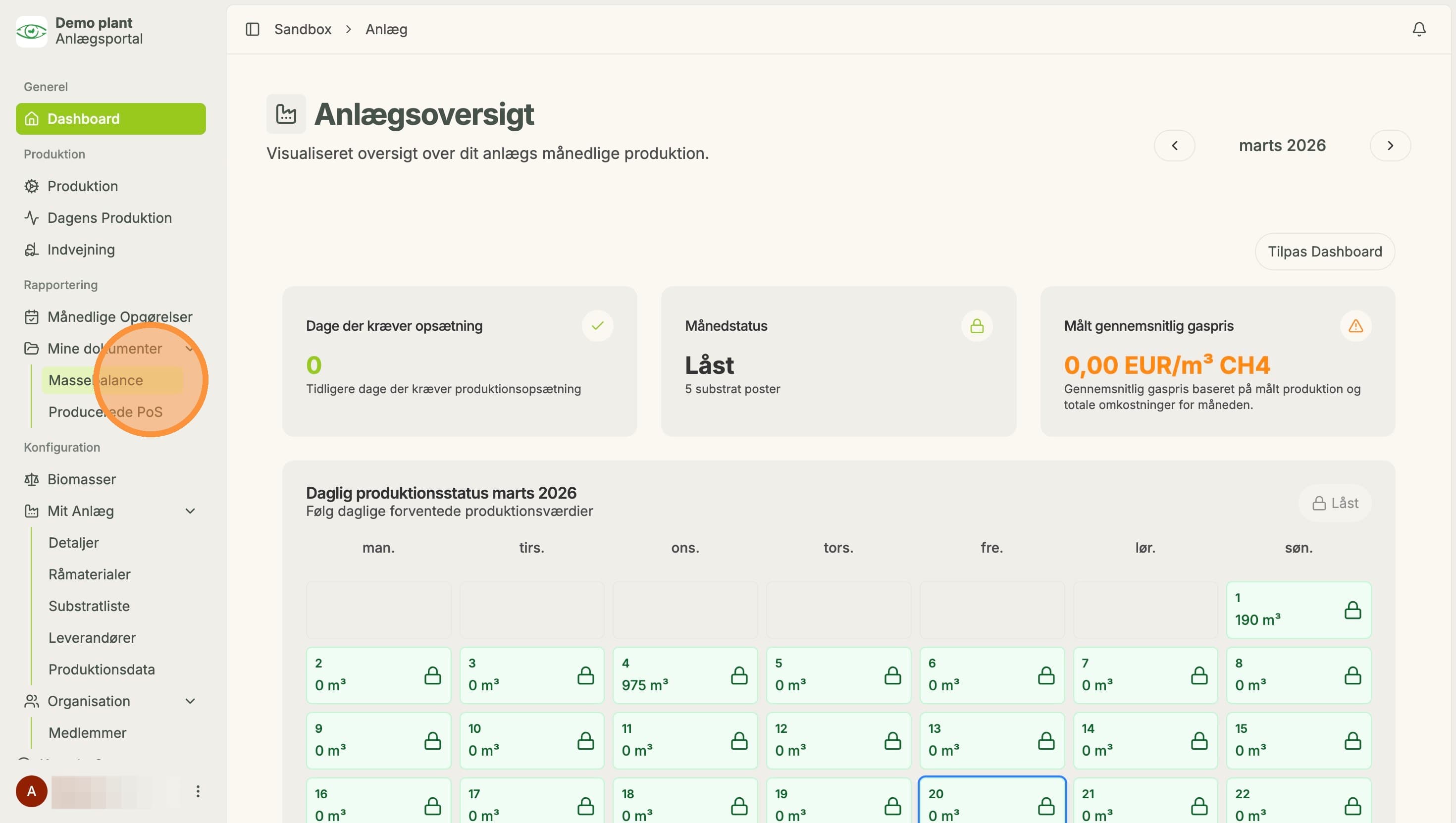Image resolution: width=1456 pixels, height=823 pixels.
Task: Click the '190 m³' value on day 1
Action: [1257, 620]
